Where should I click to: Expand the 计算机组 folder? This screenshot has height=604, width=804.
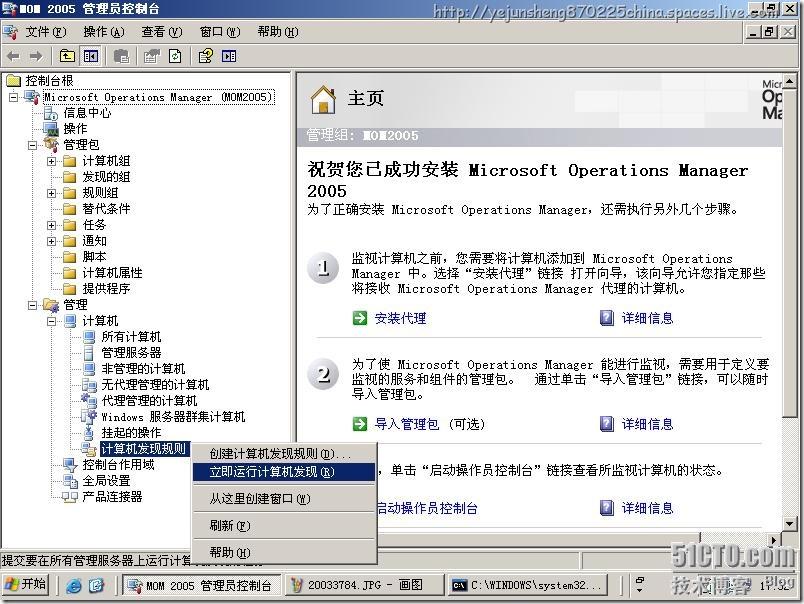(x=51, y=161)
